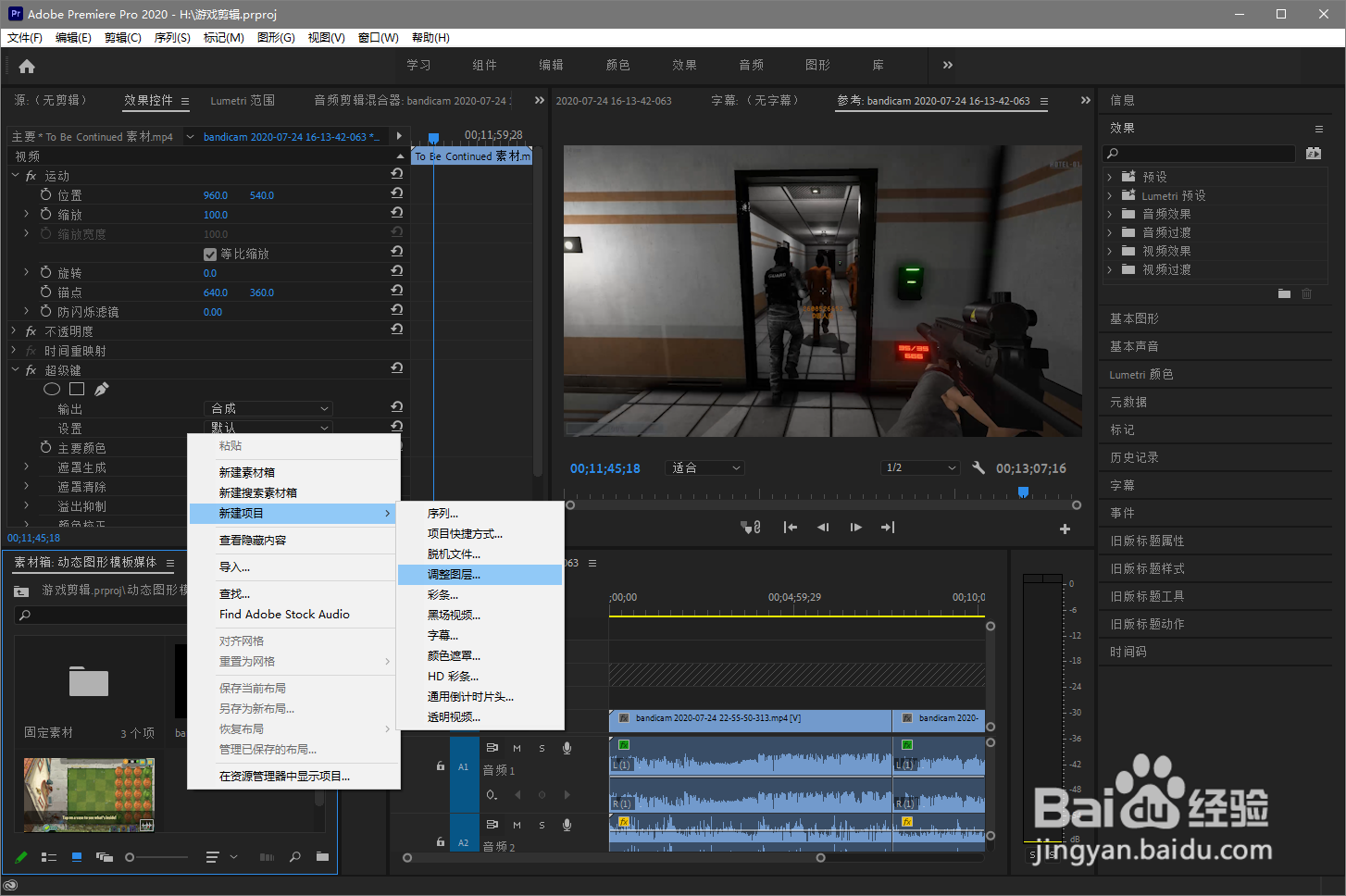Screen dimensions: 1346x896
Task: Click the wrench settings icon in monitor
Action: 978,467
